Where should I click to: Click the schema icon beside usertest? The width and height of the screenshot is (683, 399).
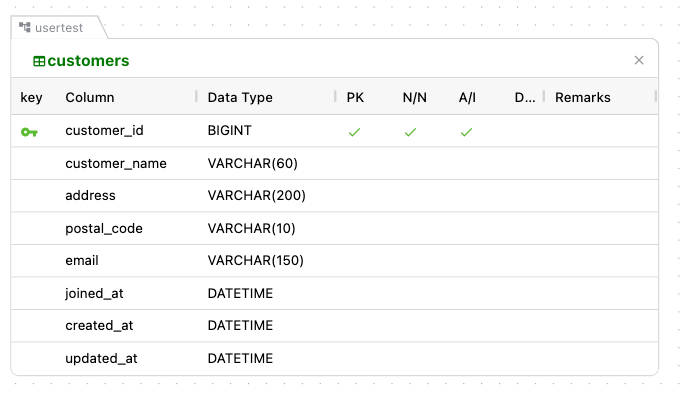[25, 27]
